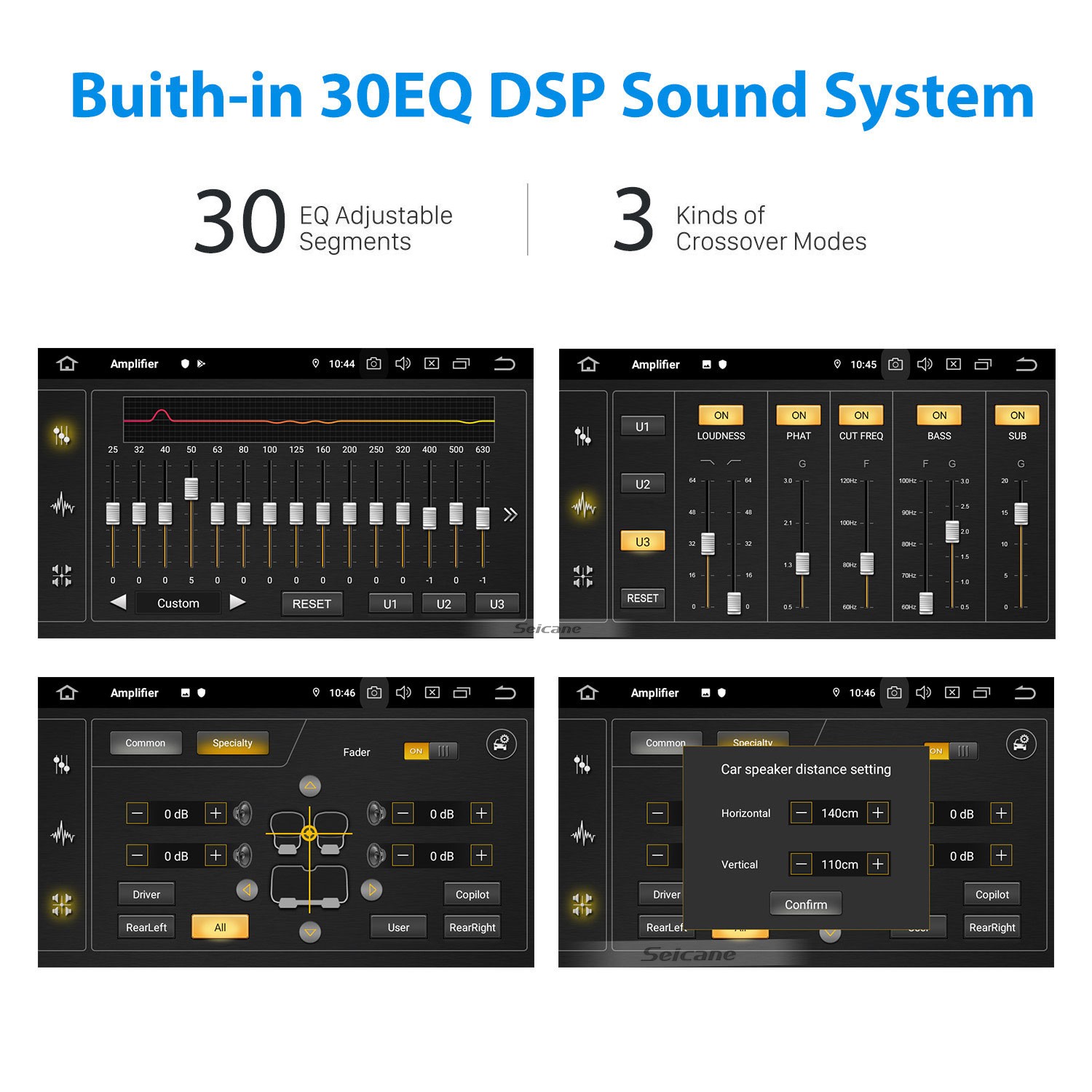
Task: Select next EQ preset right arrow
Action: [237, 602]
